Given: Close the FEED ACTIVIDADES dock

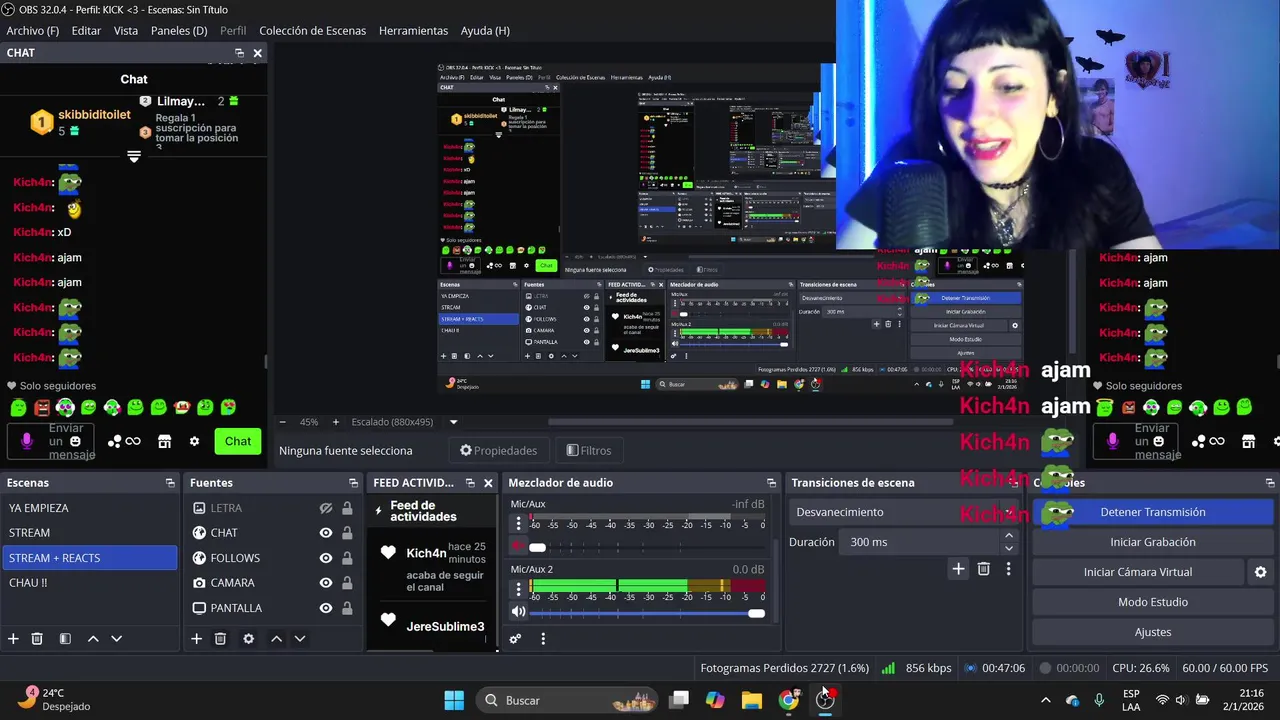Looking at the screenshot, I should click(488, 482).
